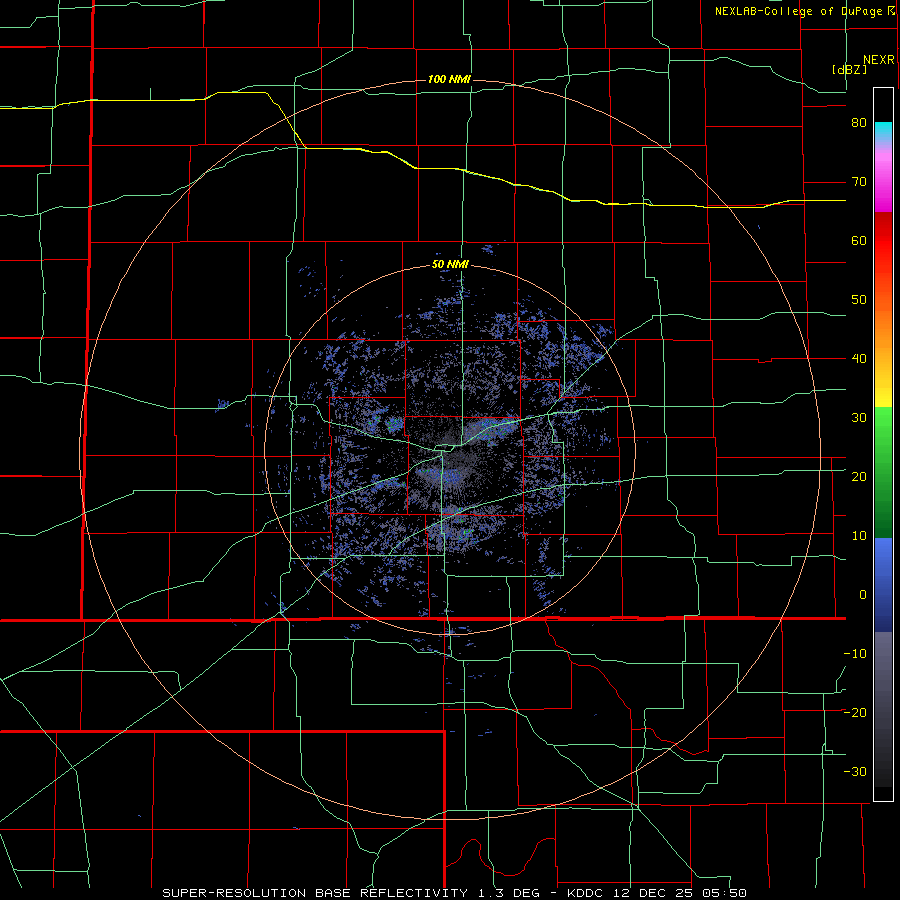
Task: Click the Super-Resolution Base Reflectivity caption
Action: pos(454,893)
